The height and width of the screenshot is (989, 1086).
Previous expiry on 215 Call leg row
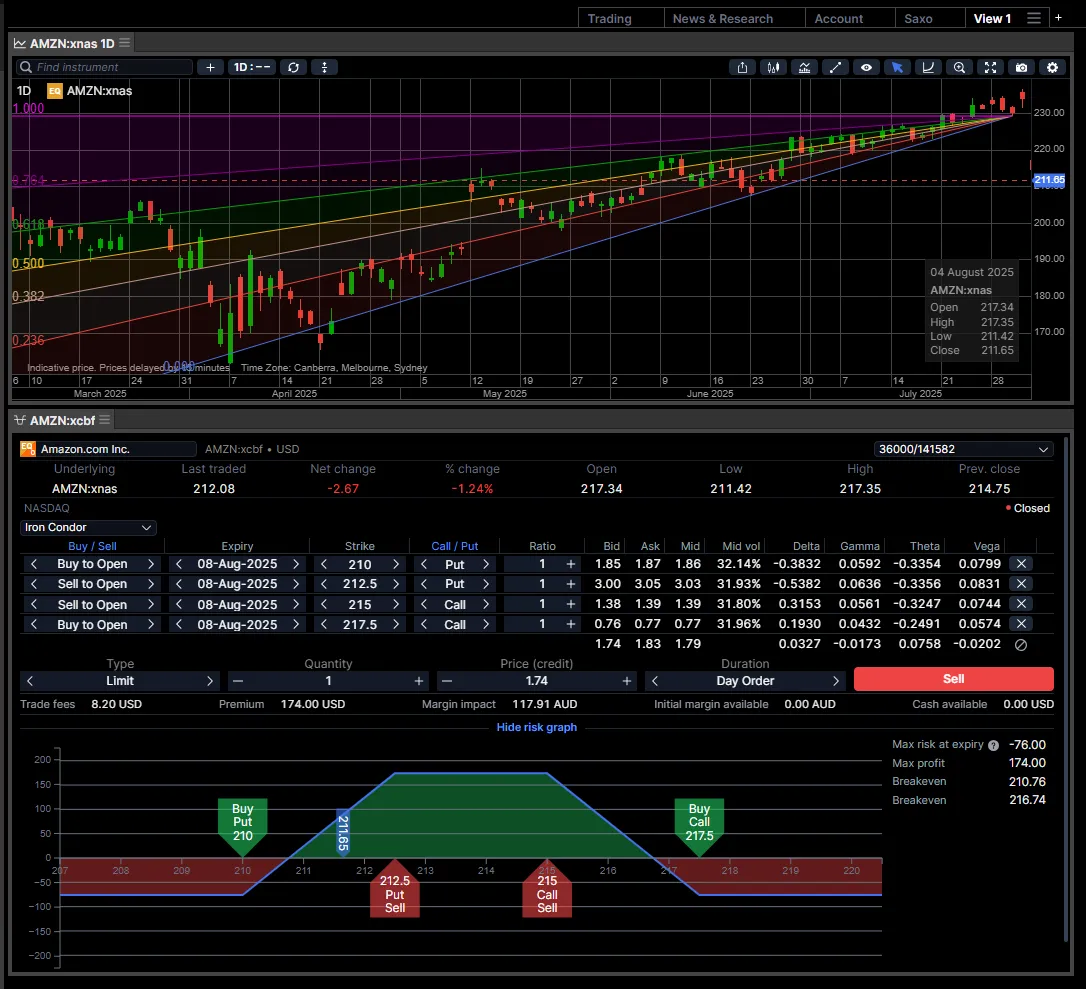pos(179,604)
